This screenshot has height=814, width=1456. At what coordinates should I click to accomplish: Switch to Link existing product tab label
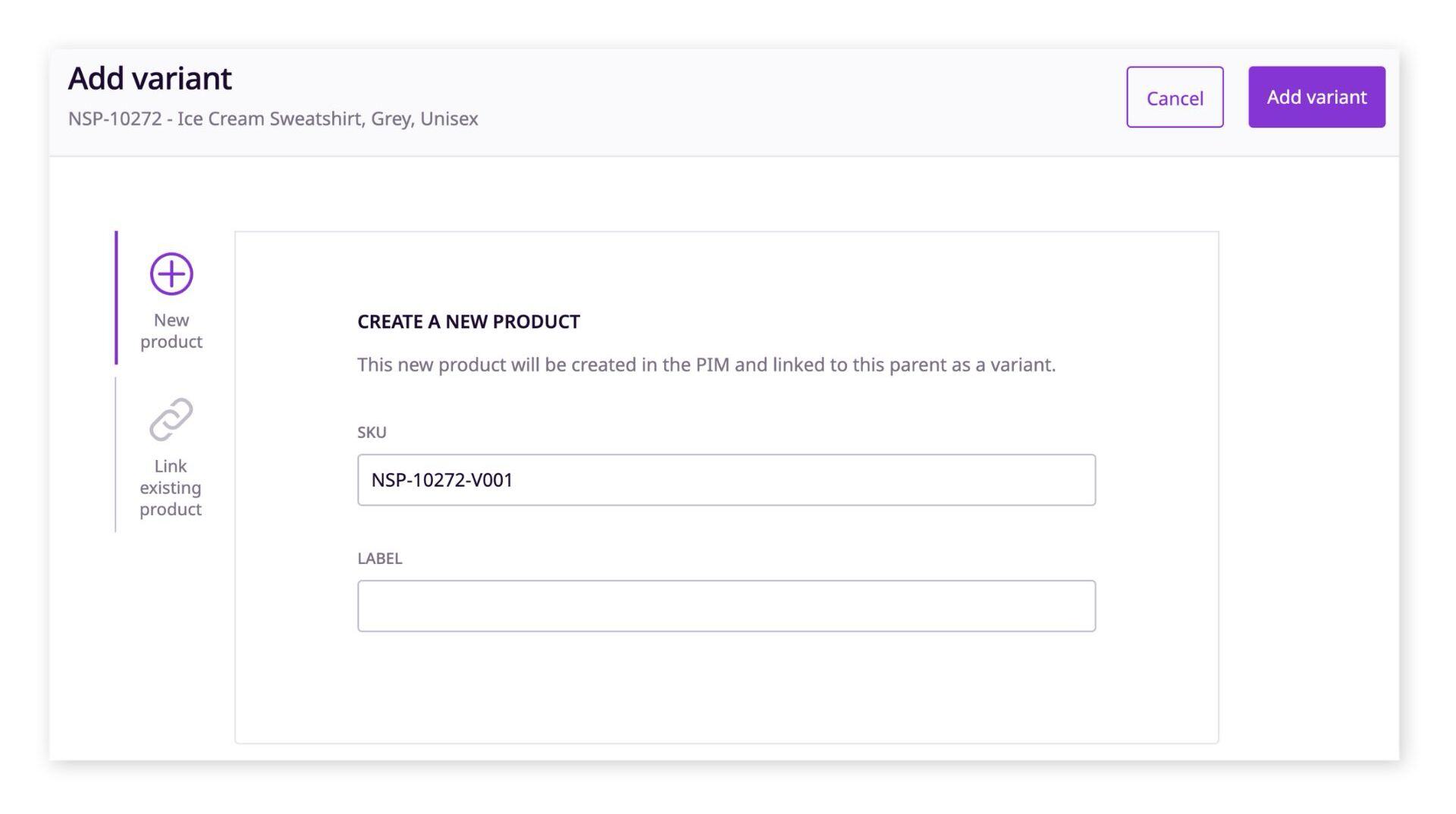pos(171,487)
